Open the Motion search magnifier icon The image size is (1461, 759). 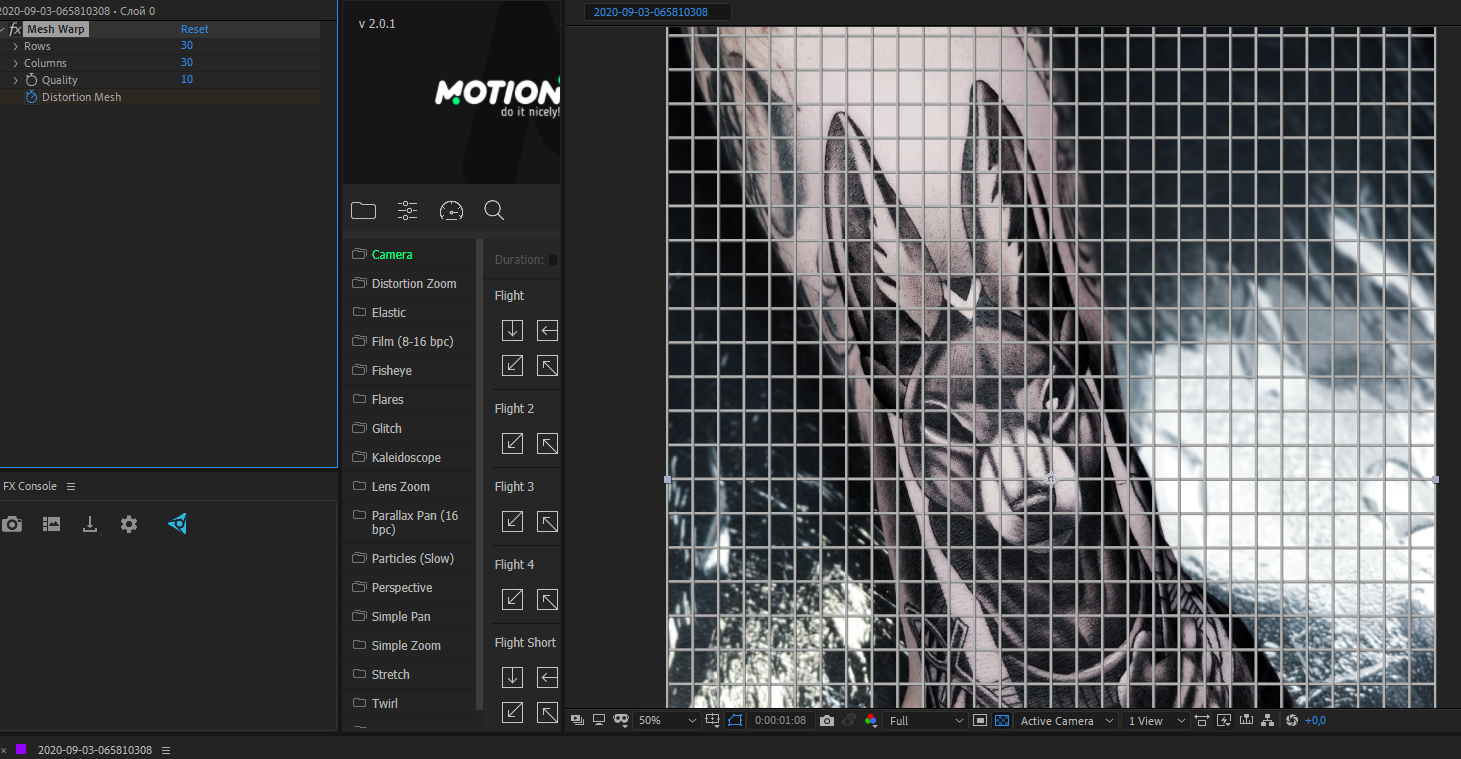click(x=494, y=210)
